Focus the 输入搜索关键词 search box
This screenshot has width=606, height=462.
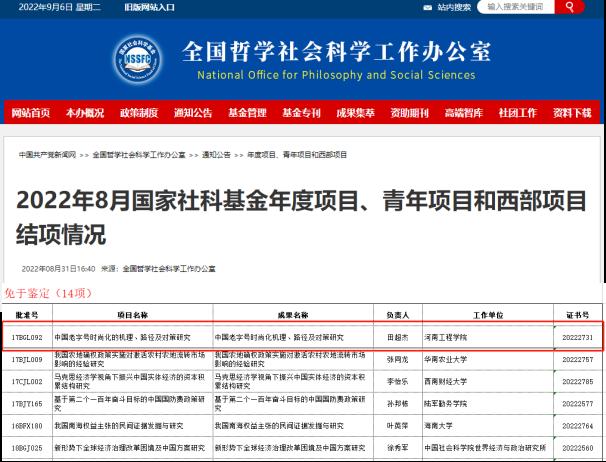[x=516, y=7]
